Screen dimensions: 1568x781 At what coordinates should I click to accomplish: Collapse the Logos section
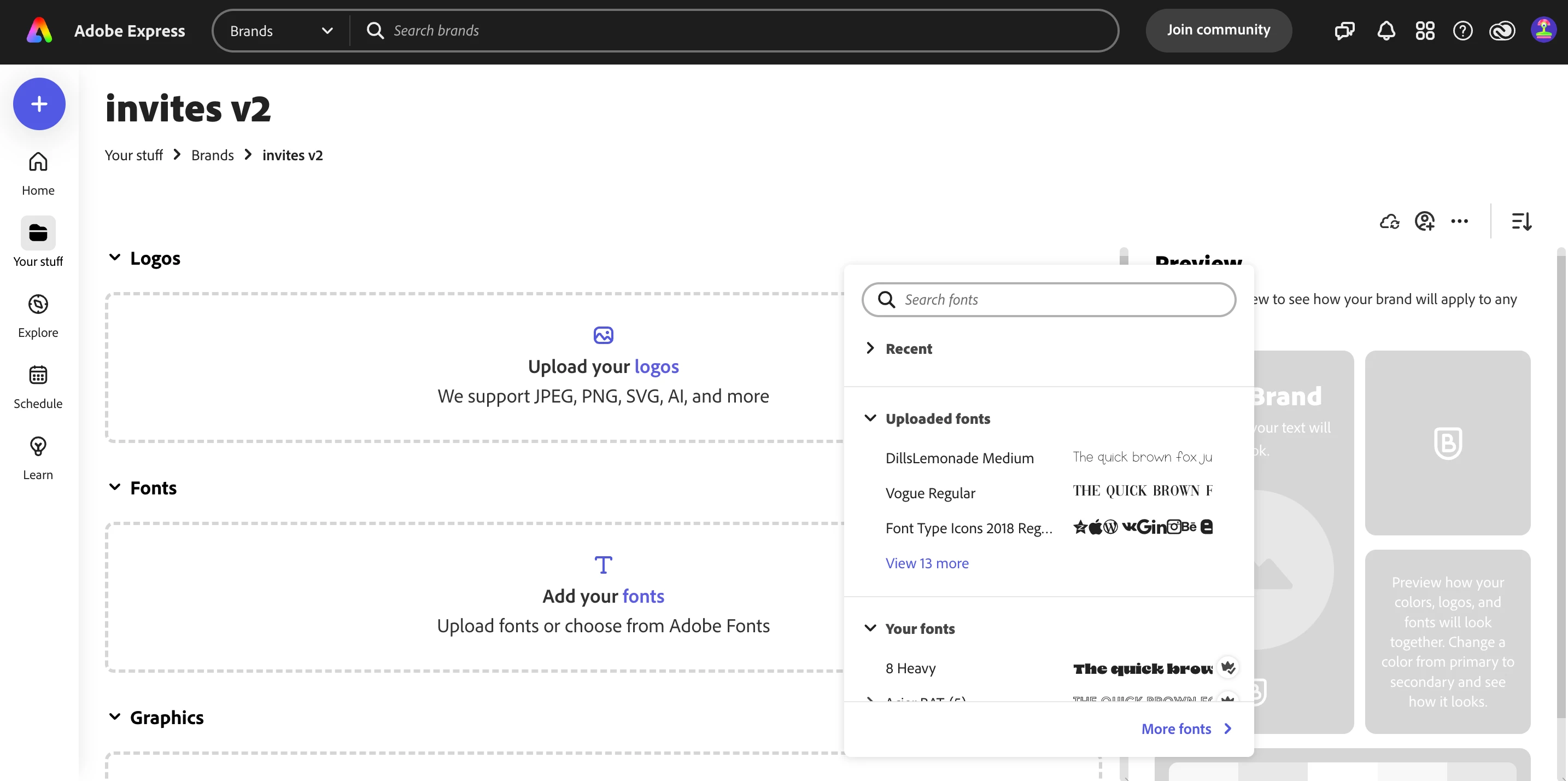114,258
